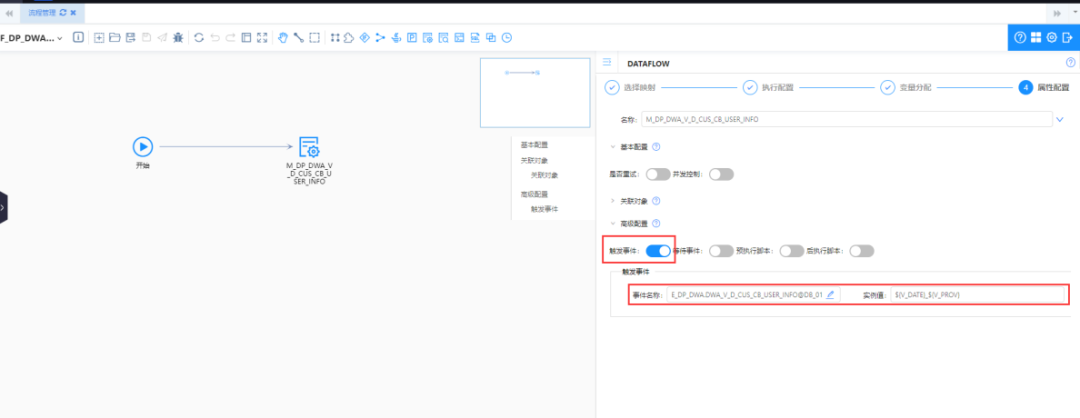Image resolution: width=1080 pixels, height=418 pixels.
Task: Go to the 属性配置 step
Action: coord(1044,88)
